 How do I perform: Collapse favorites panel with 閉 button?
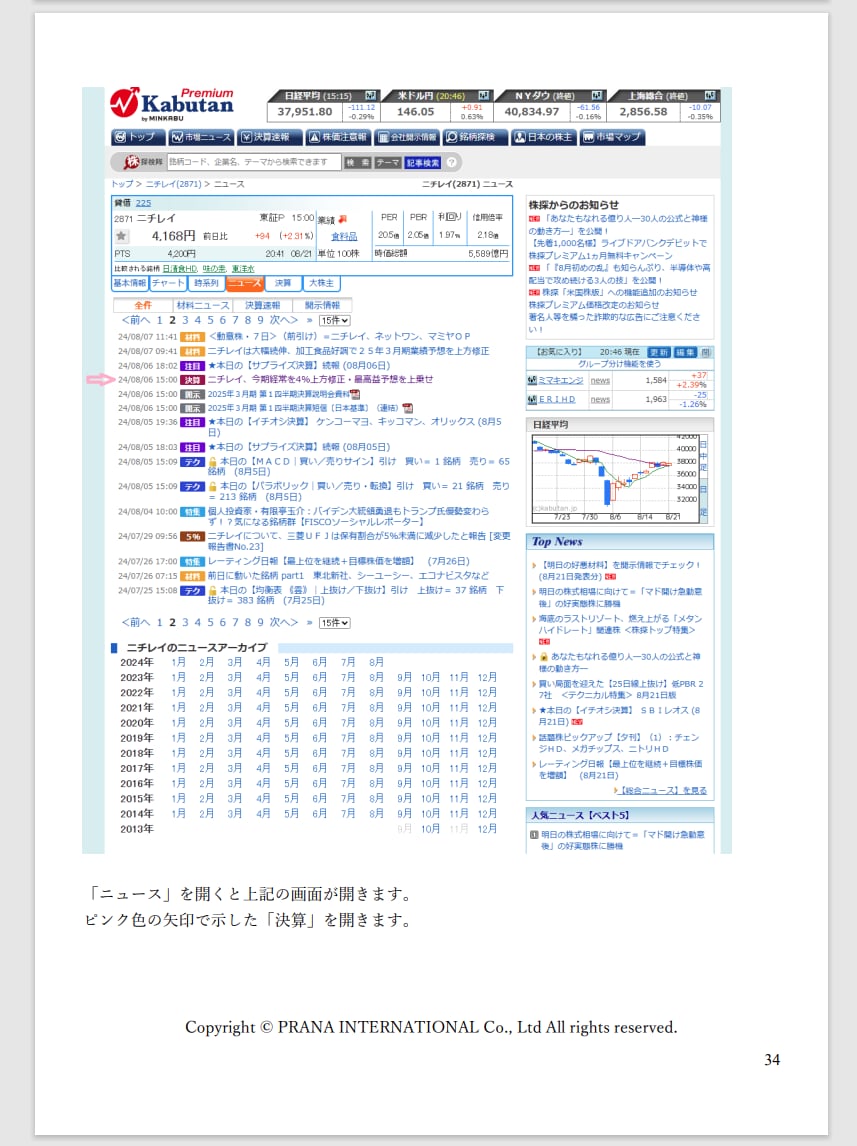pyautogui.click(x=706, y=352)
